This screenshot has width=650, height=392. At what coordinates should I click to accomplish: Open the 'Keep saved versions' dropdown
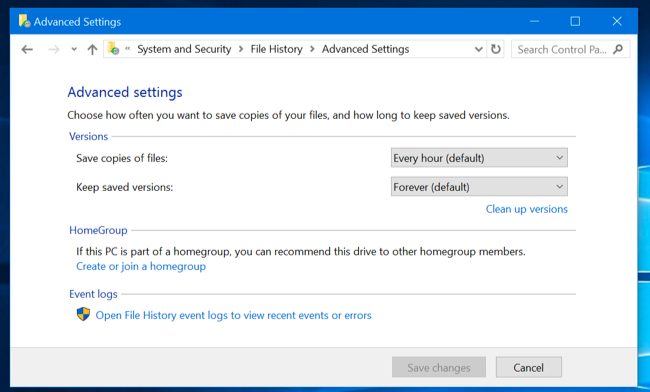click(x=479, y=187)
